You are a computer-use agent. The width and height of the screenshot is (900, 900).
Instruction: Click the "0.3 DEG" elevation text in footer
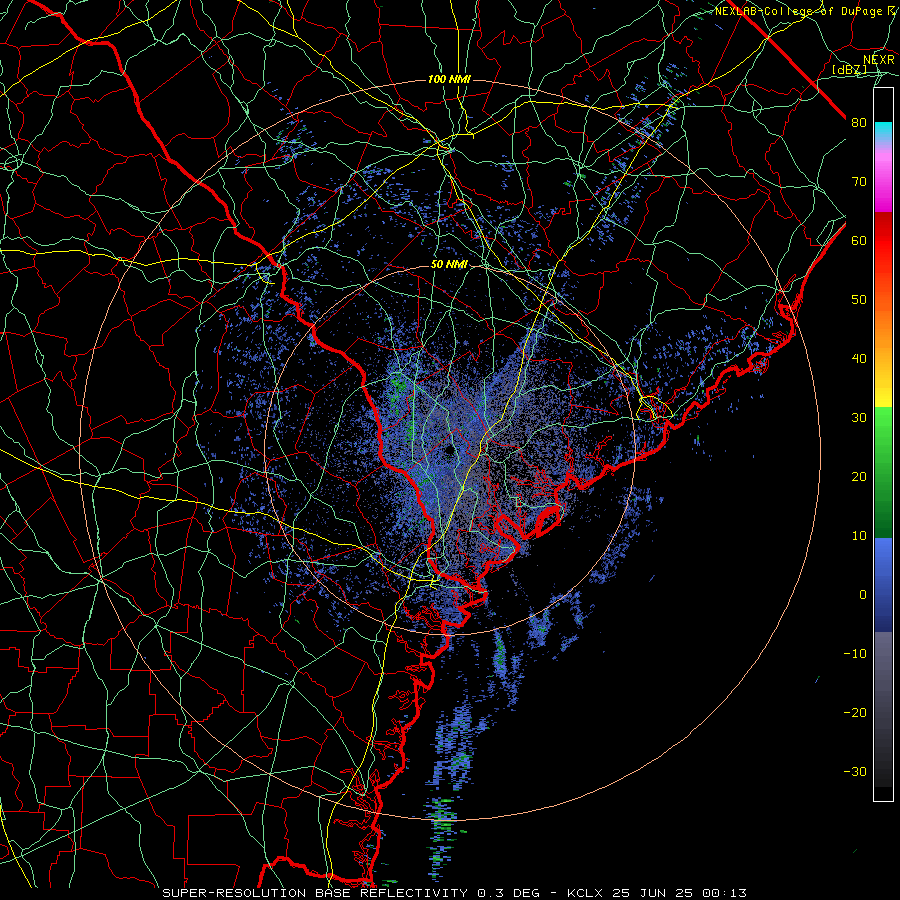click(509, 893)
